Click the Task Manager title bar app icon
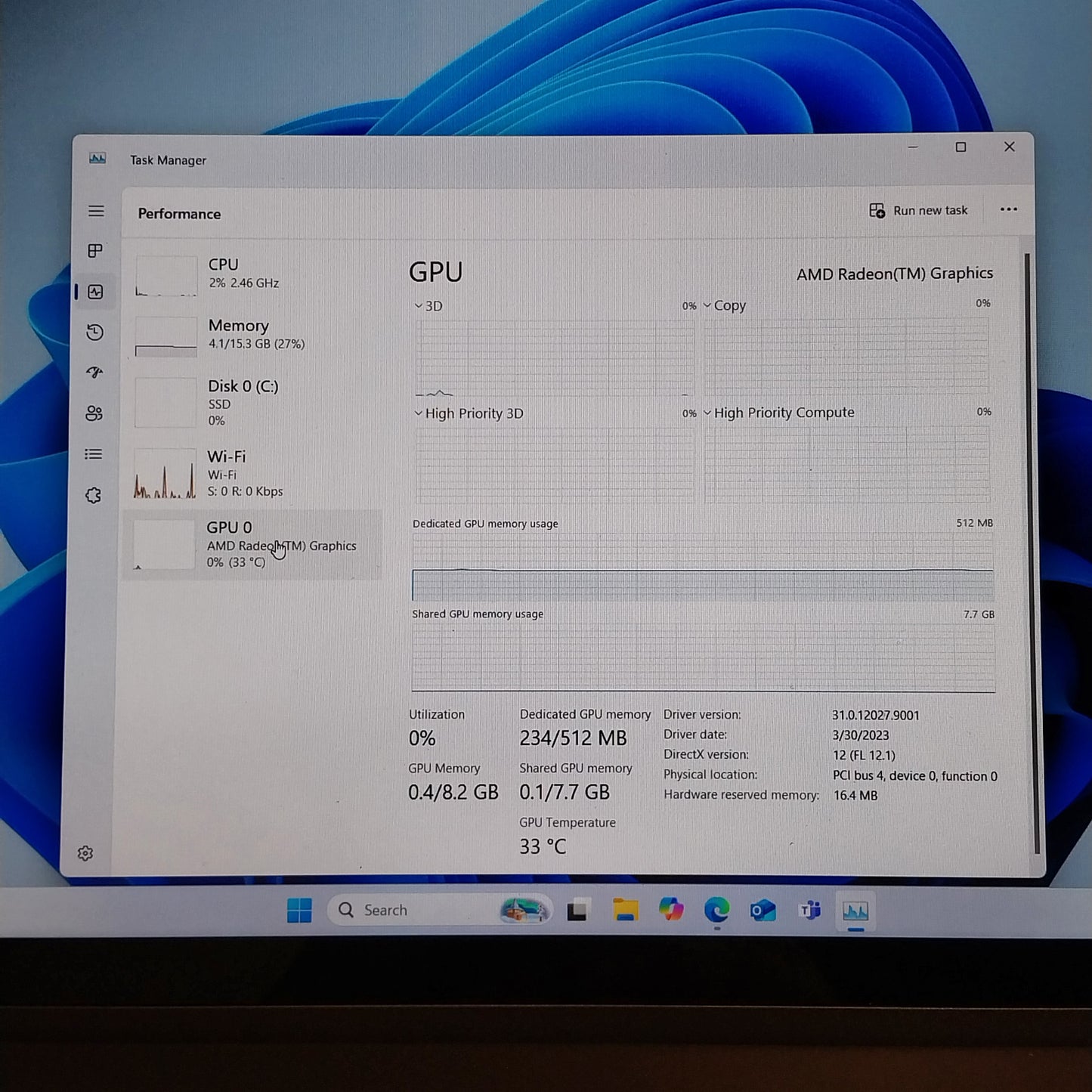The width and height of the screenshot is (1092, 1092). click(97, 159)
